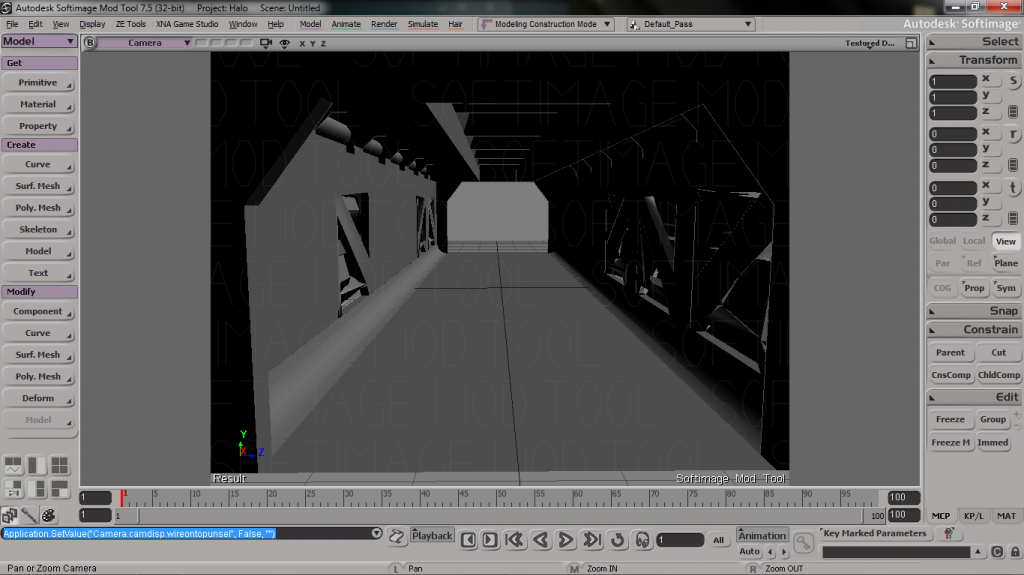This screenshot has width=1024, height=575.
Task: Open the brush tool panel icon
Action: (x=29, y=516)
